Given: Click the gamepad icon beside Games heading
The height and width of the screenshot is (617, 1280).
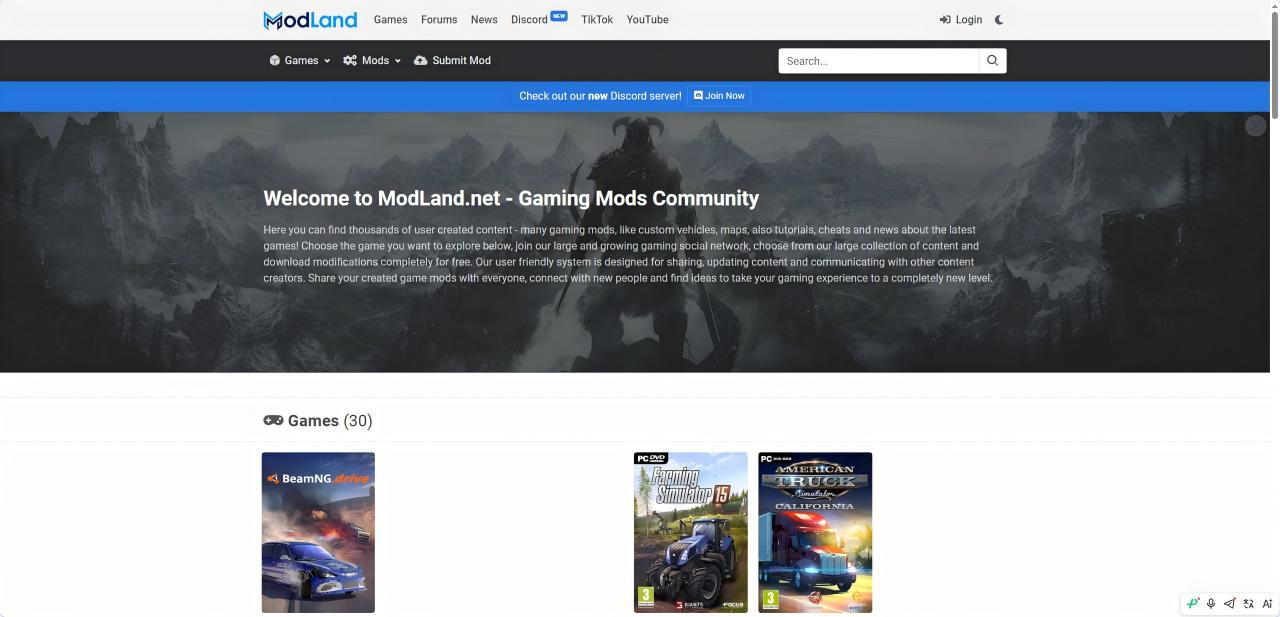Looking at the screenshot, I should click(x=273, y=421).
